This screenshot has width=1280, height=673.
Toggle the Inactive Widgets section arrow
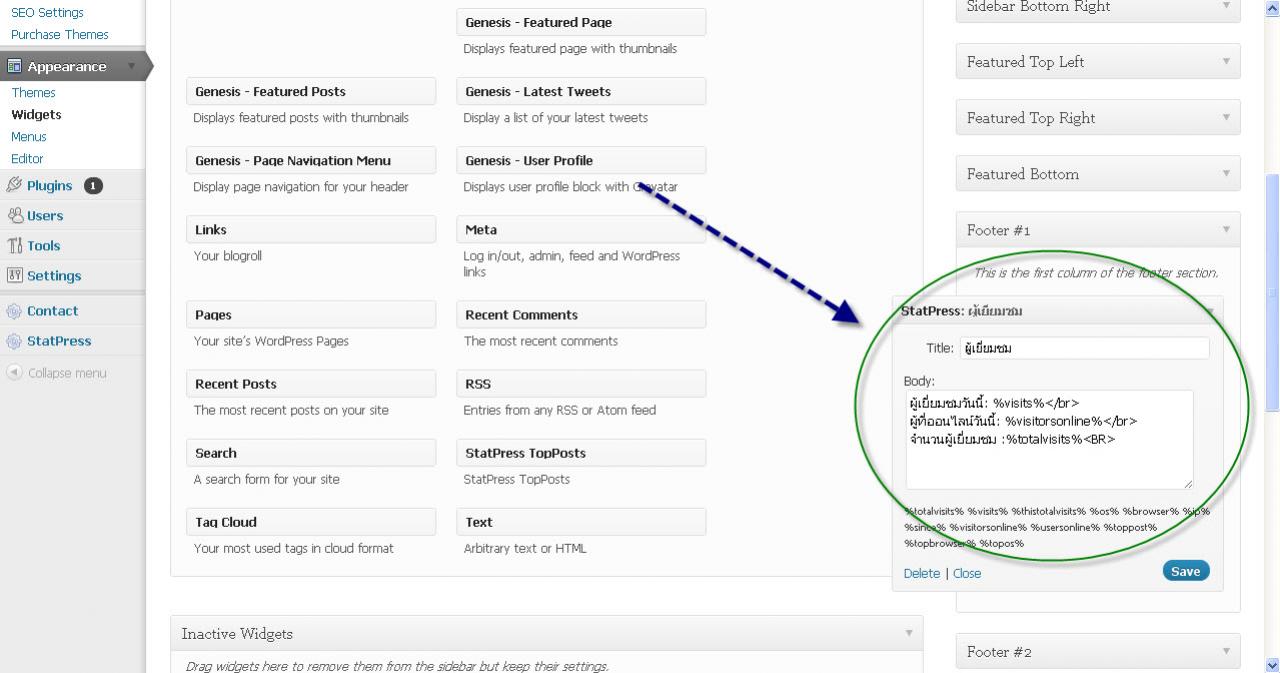pyautogui.click(x=908, y=633)
